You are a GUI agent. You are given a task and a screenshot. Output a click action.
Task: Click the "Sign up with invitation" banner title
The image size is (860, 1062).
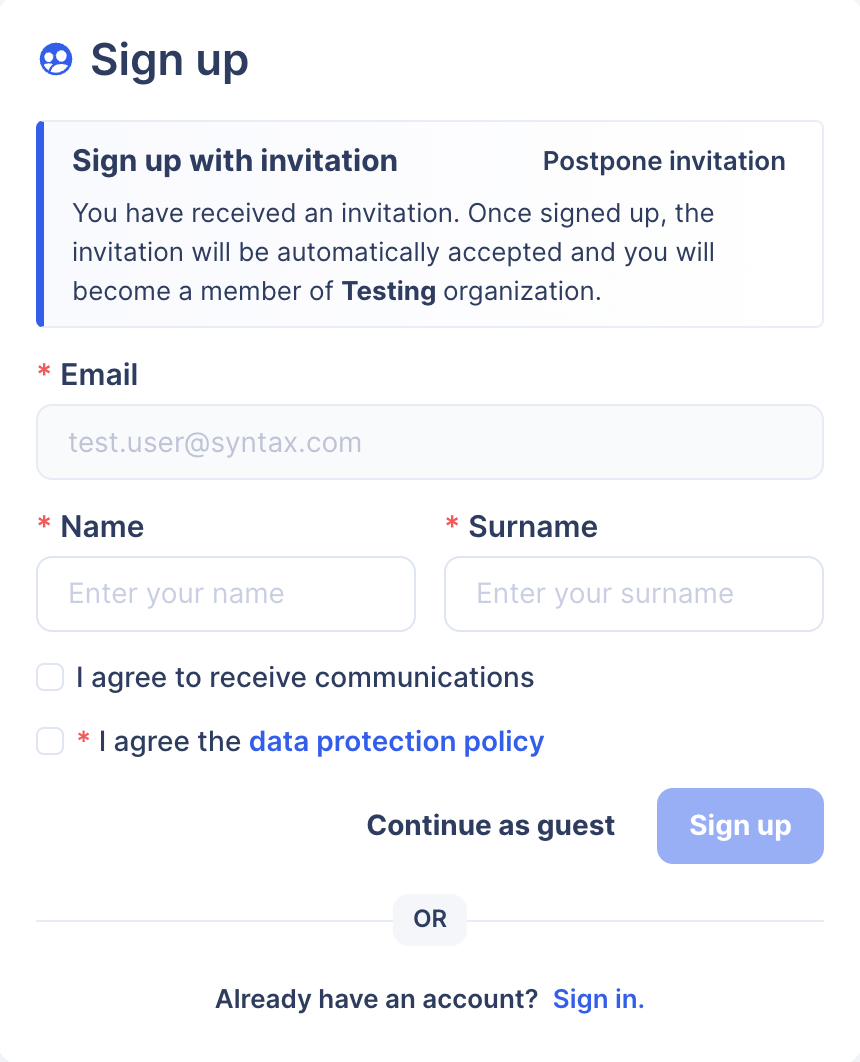235,161
